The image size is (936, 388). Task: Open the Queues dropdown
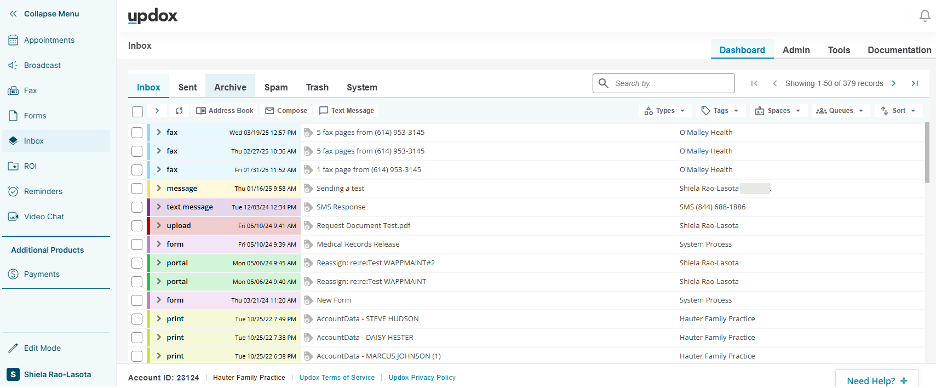841,110
